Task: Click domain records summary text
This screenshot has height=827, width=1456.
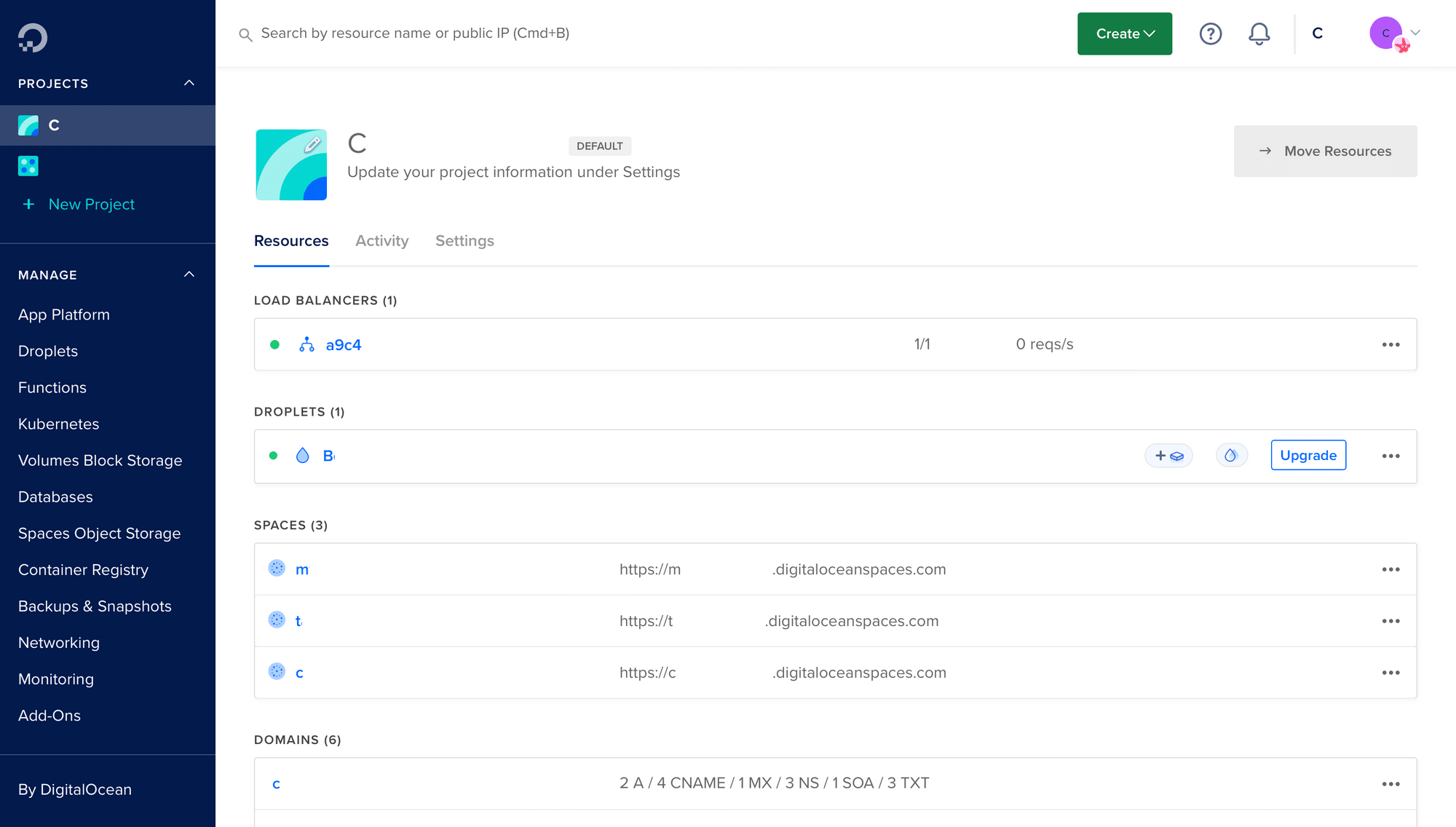Action: click(x=774, y=783)
